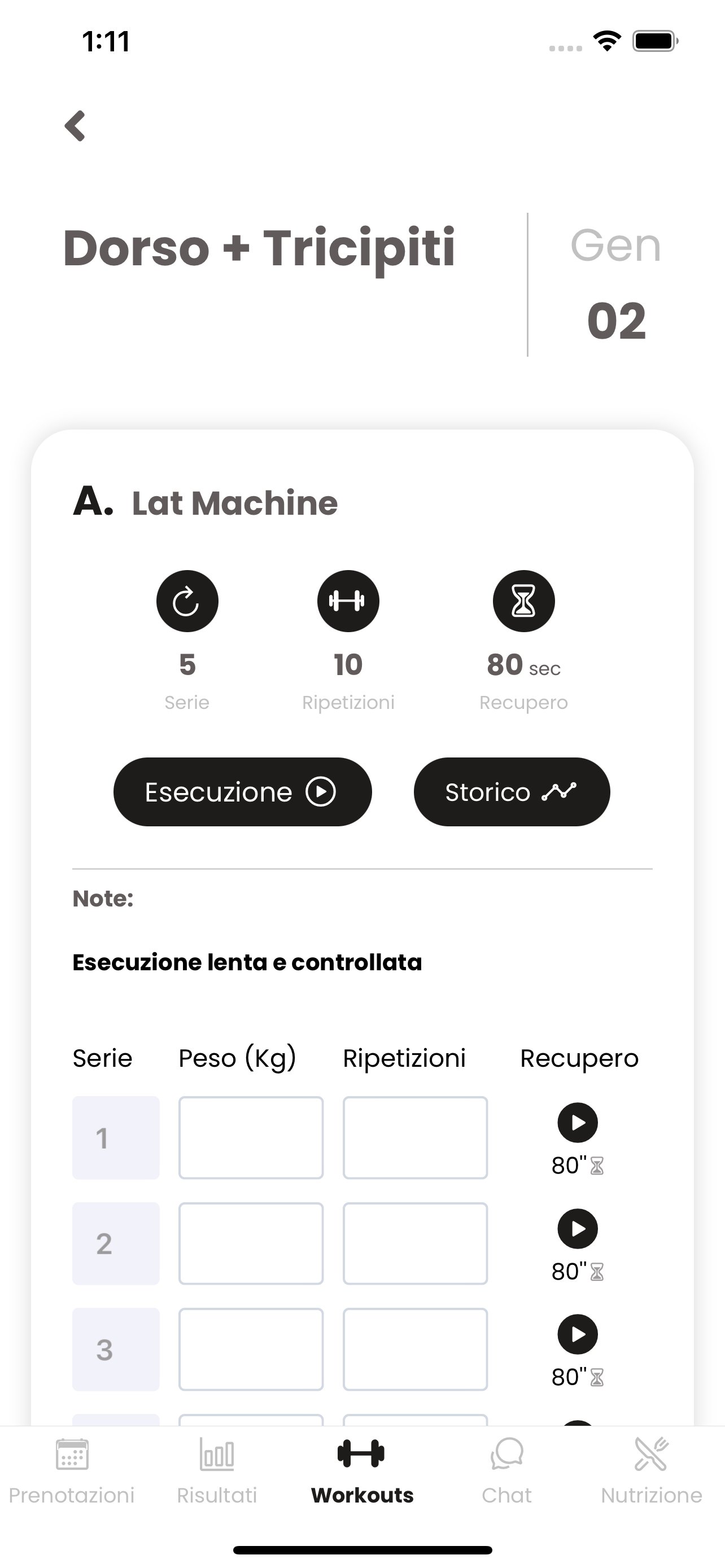Open Esecuzione video button
This screenshot has height=1568, width=725.
[242, 792]
